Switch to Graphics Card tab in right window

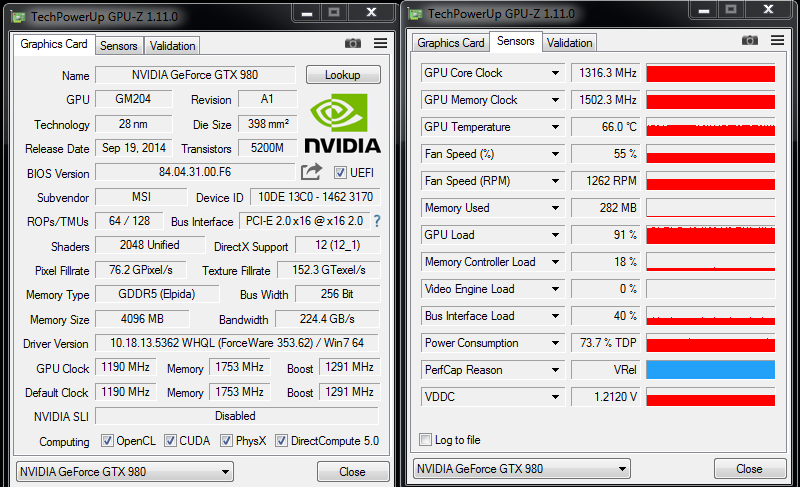[451, 43]
